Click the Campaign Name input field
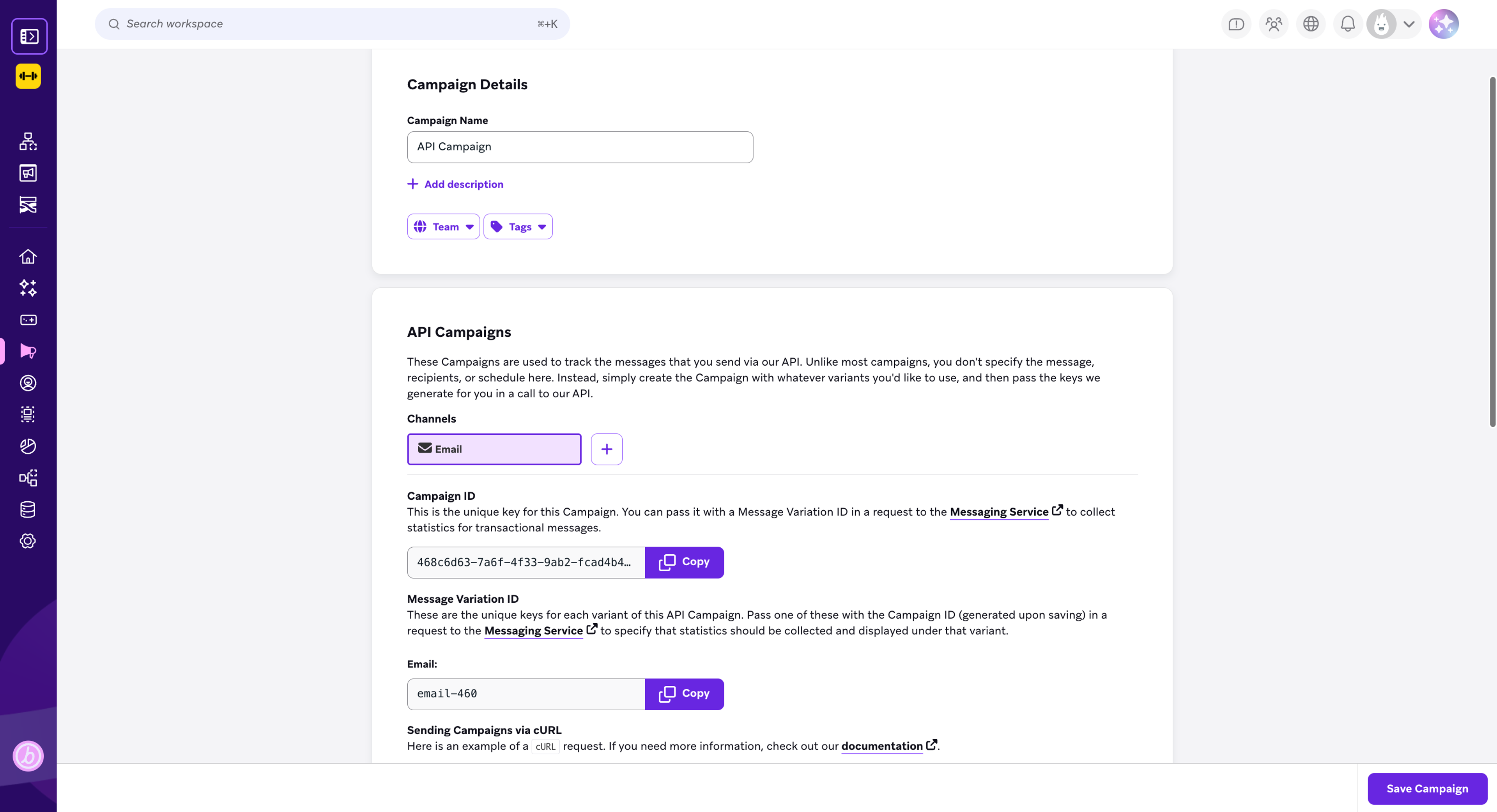The image size is (1497, 812). 579,147
